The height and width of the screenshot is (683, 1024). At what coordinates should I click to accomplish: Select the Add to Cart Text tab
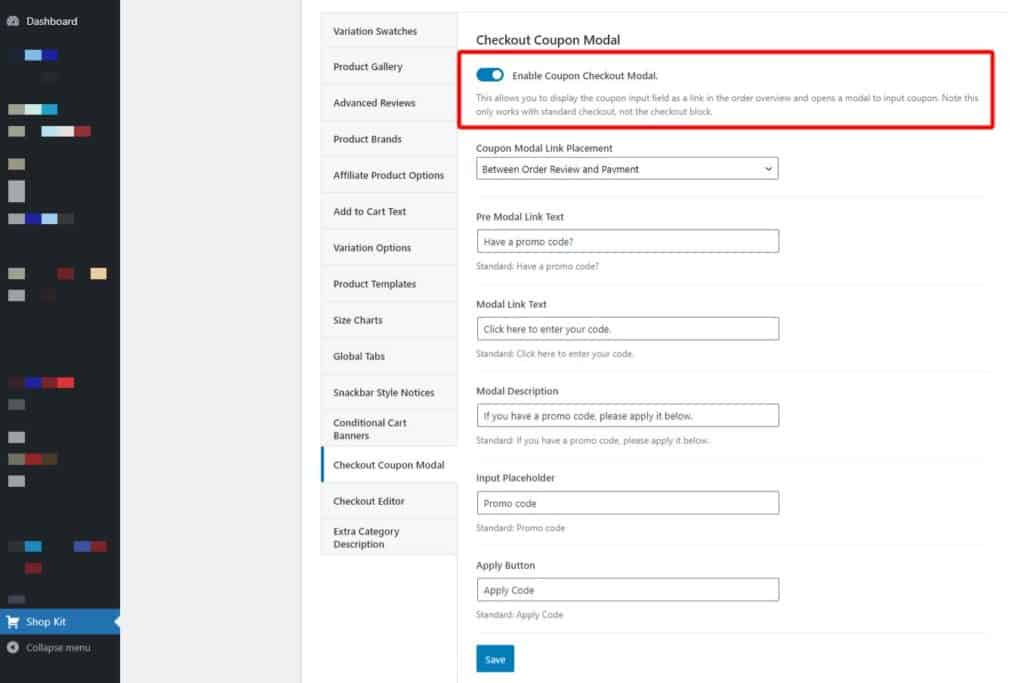[x=370, y=211]
